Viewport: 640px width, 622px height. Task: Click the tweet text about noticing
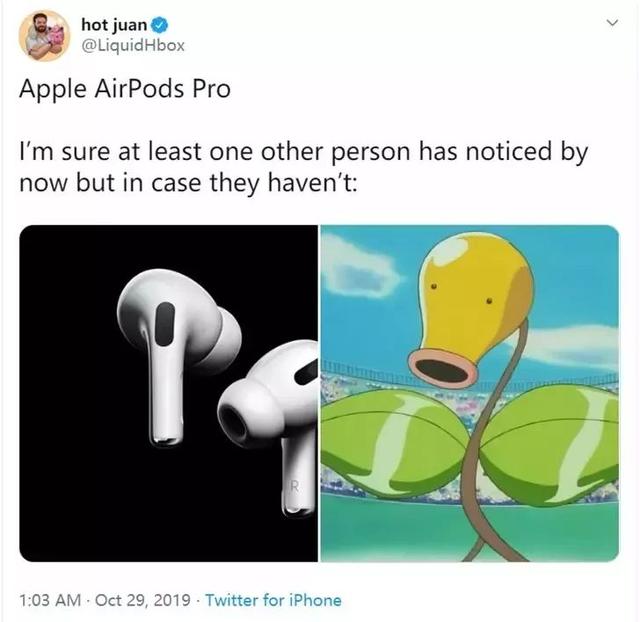coord(304,167)
